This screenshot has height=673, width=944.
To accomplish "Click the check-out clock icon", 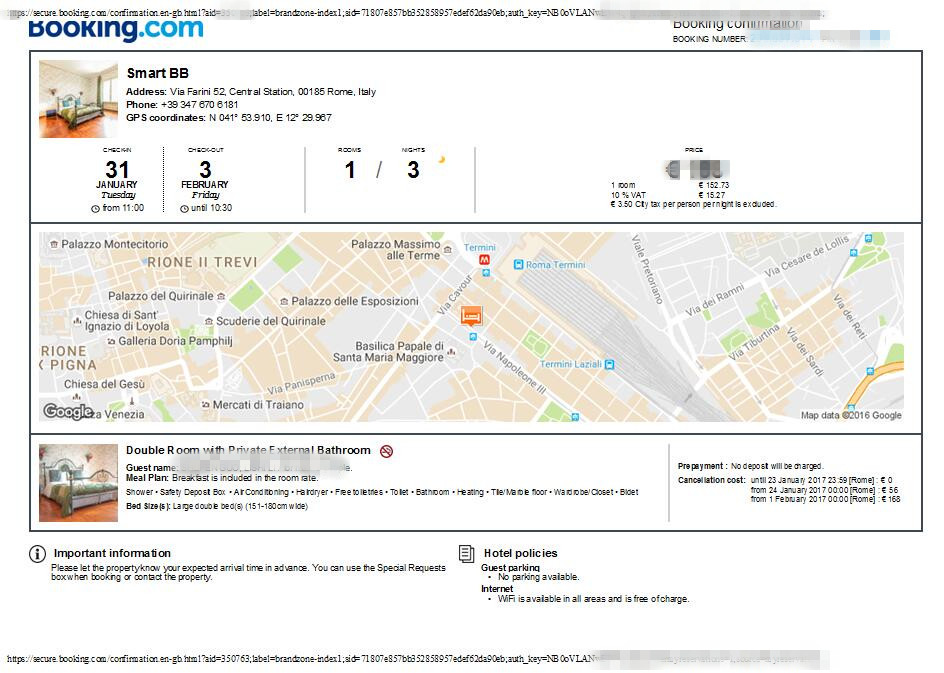I will 184,209.
